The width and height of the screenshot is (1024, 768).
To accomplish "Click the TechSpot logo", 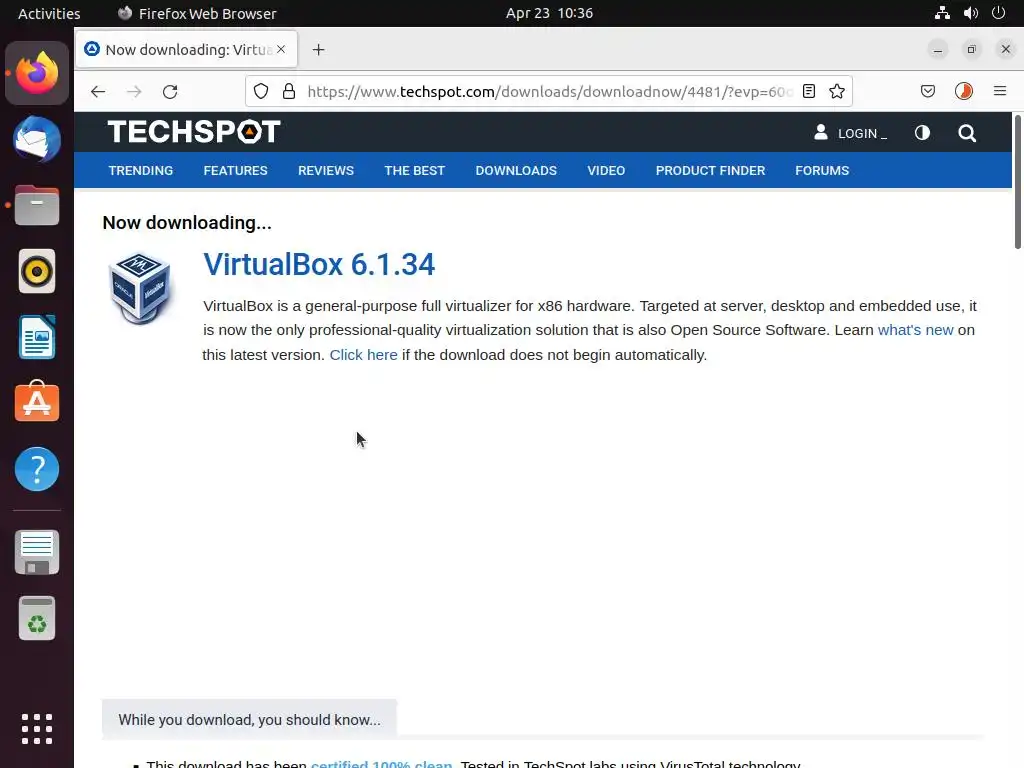I will pos(194,131).
